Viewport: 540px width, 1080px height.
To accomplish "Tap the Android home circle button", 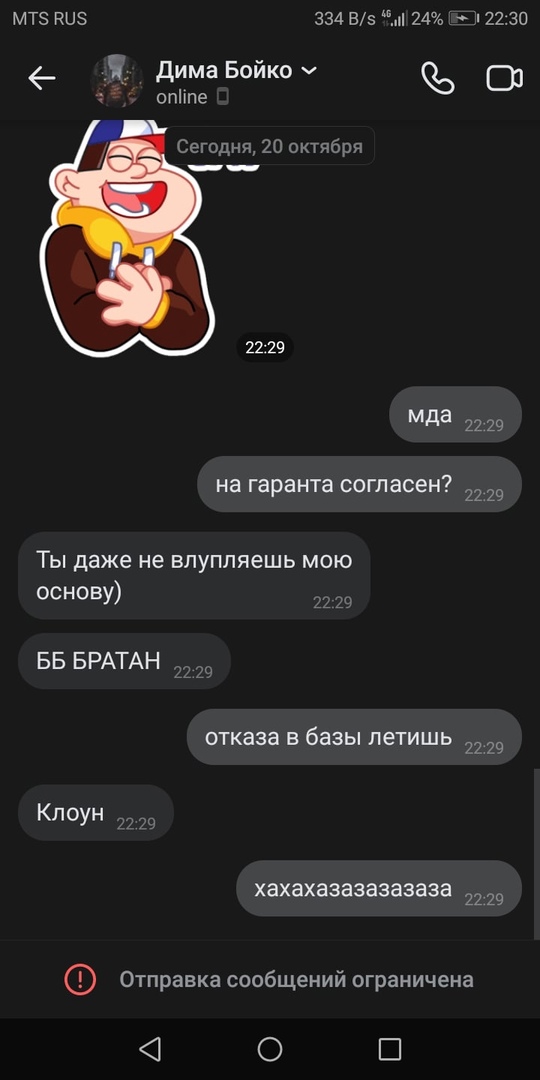I will (x=270, y=1049).
